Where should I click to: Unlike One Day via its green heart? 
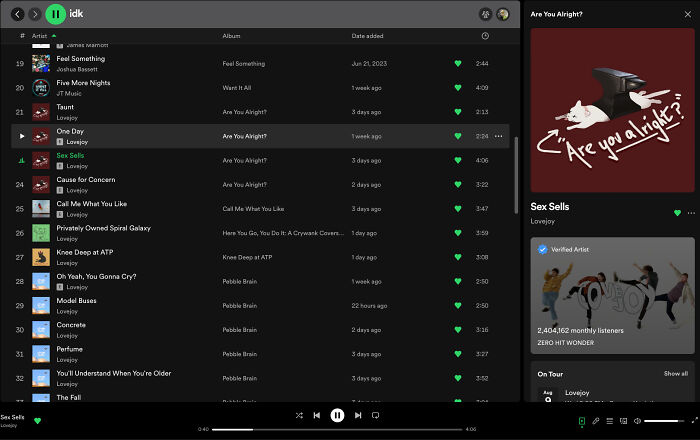click(x=457, y=135)
